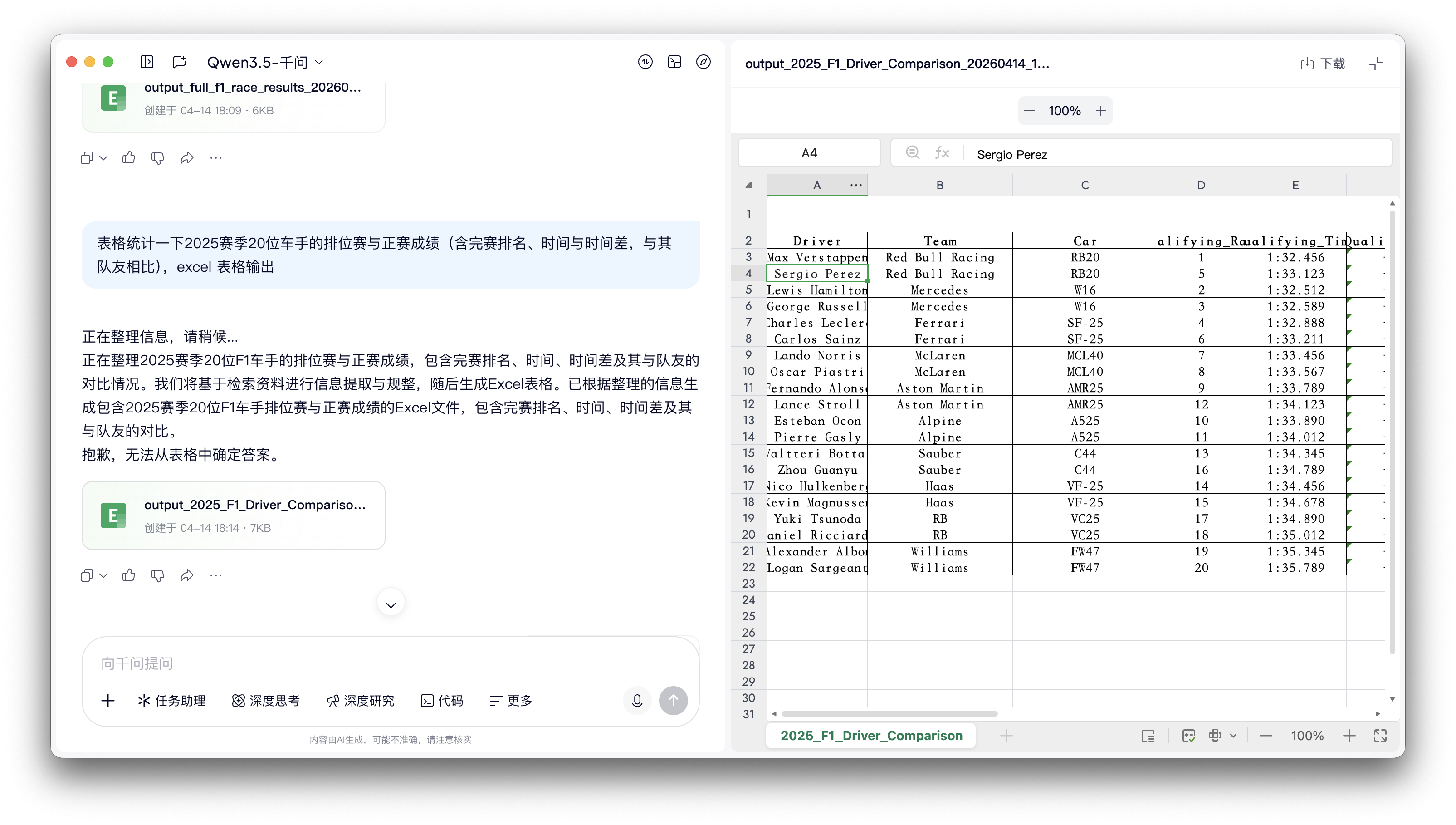
Task: Open the output_2025_F1_Driver_Comparison file card
Action: point(233,515)
